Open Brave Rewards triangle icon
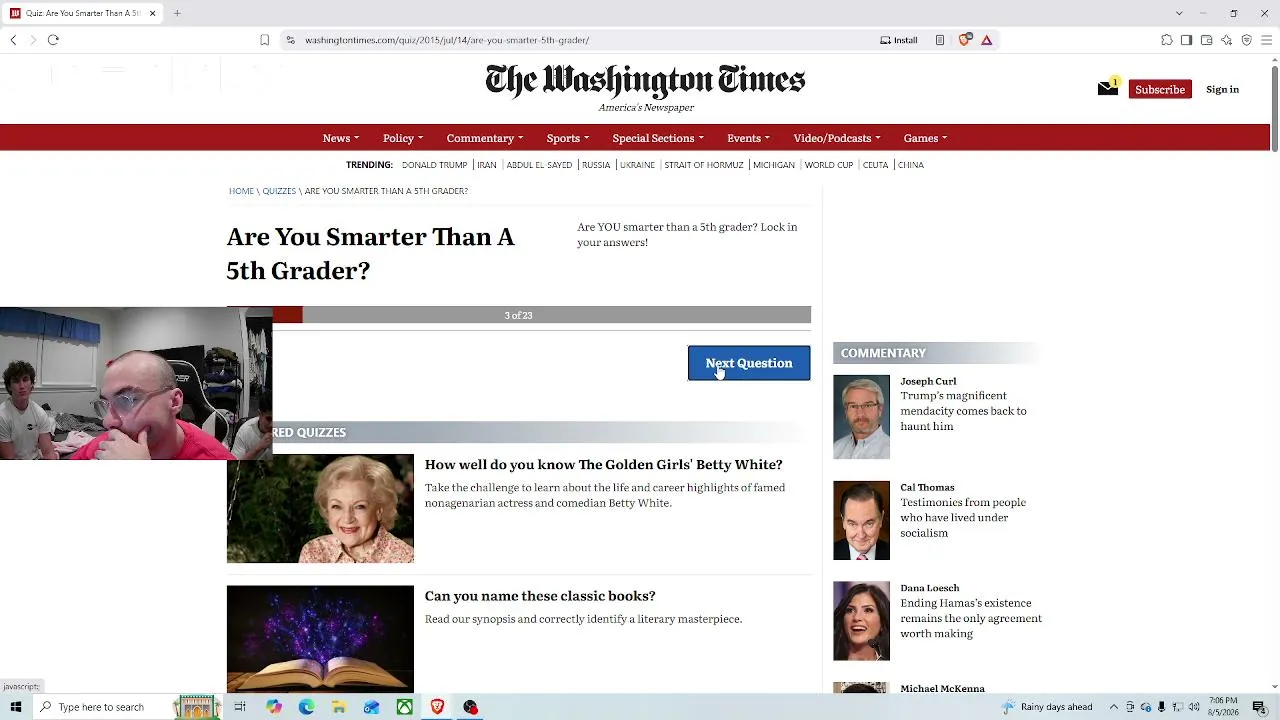 coord(987,40)
